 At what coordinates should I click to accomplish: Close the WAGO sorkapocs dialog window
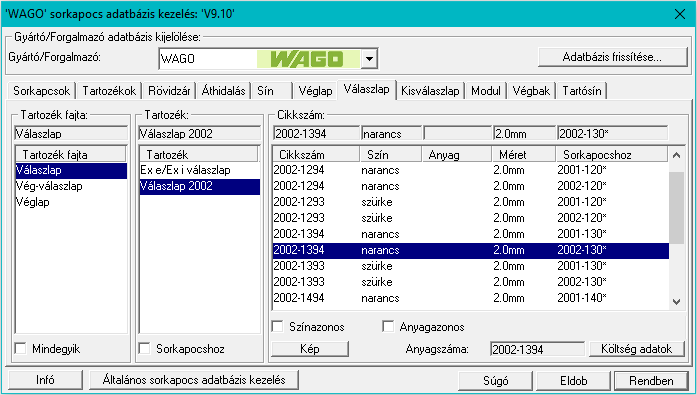coord(679,14)
